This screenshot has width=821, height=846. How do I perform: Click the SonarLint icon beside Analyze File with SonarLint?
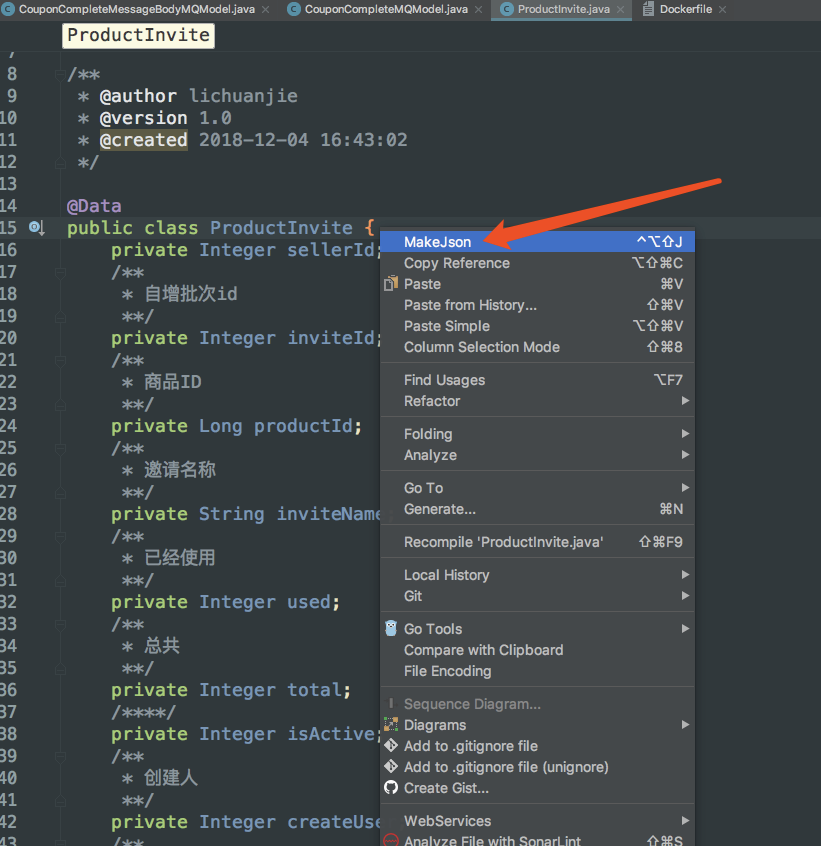(x=391, y=841)
